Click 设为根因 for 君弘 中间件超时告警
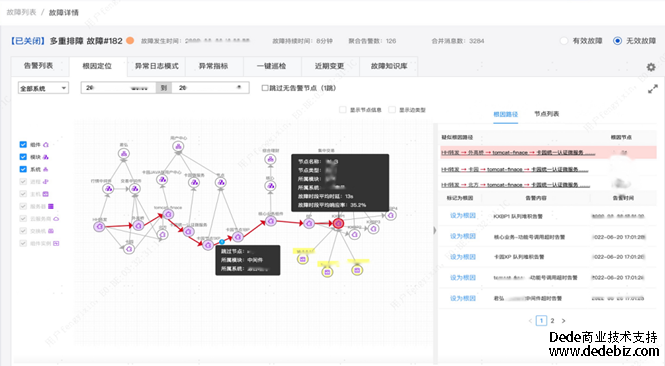This screenshot has height=366, width=665. 463,298
